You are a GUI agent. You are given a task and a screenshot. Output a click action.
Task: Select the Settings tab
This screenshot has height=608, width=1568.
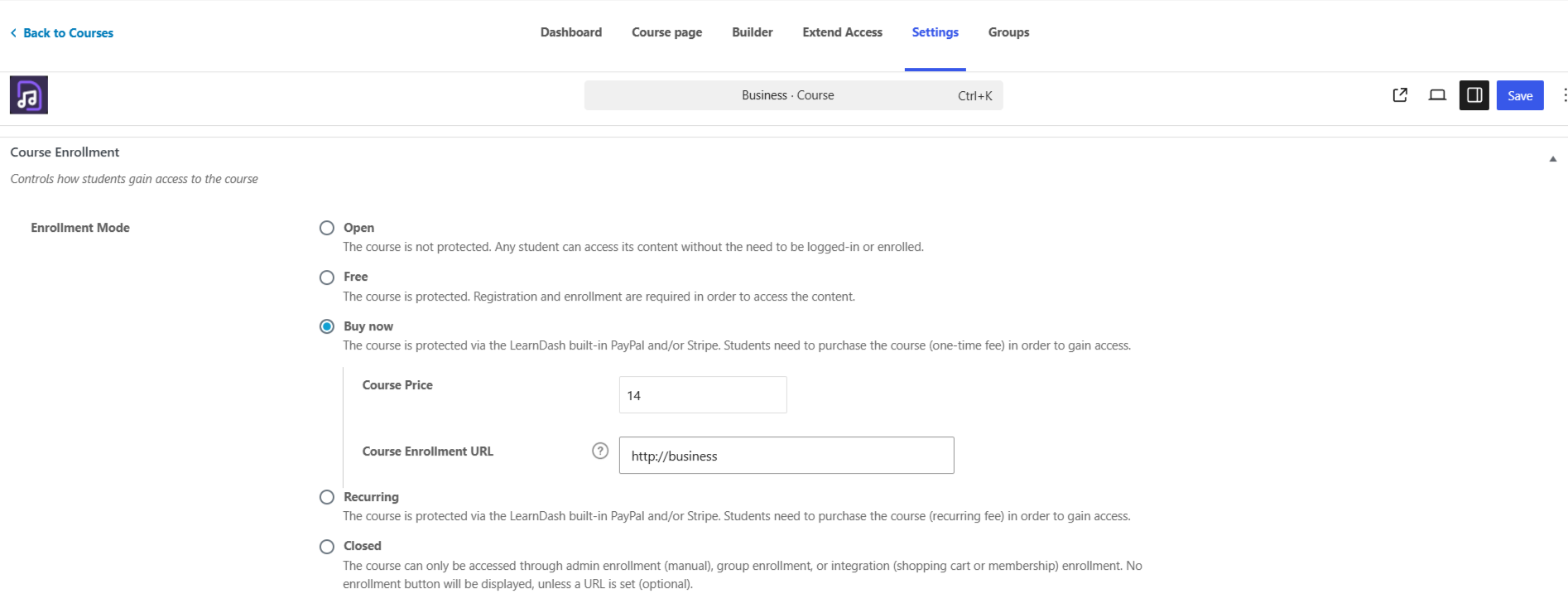point(936,32)
